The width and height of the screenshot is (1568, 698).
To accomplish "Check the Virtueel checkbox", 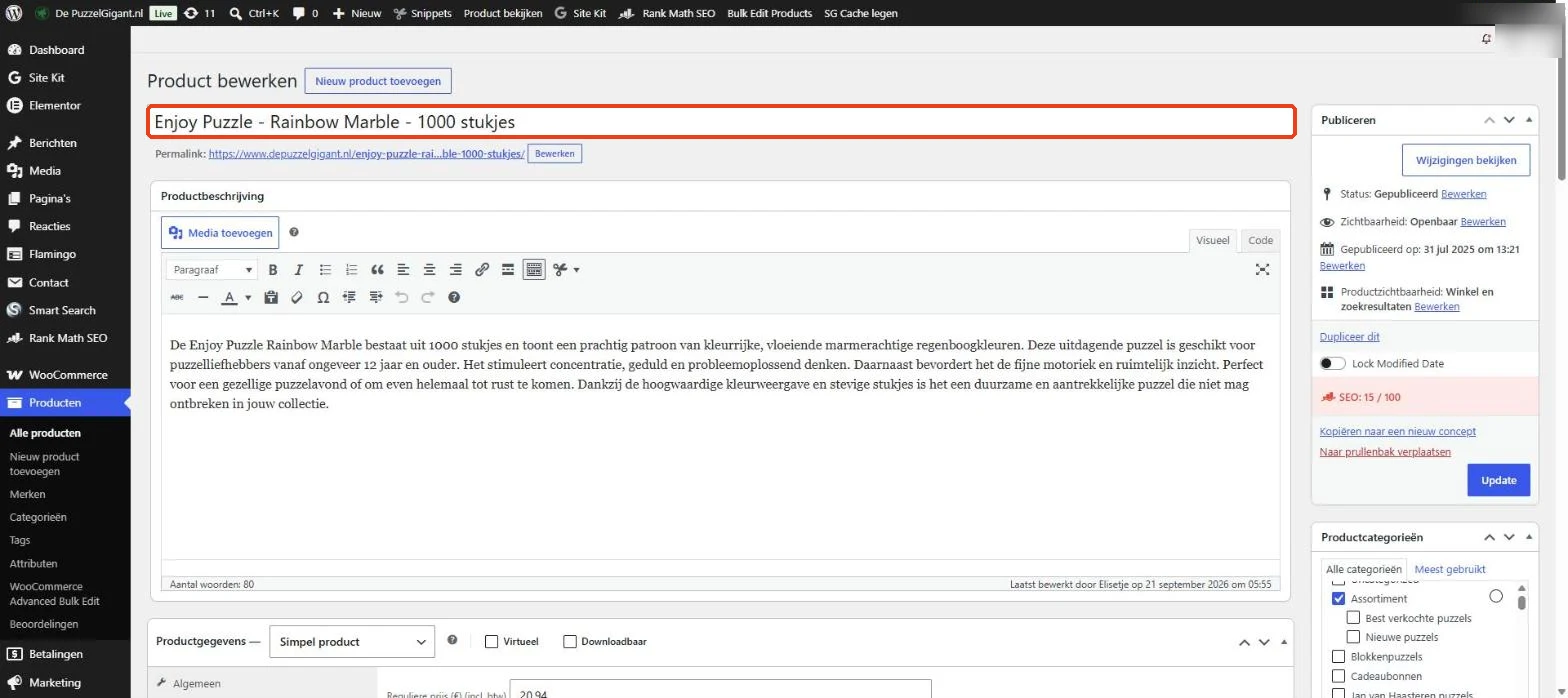I will point(491,642).
